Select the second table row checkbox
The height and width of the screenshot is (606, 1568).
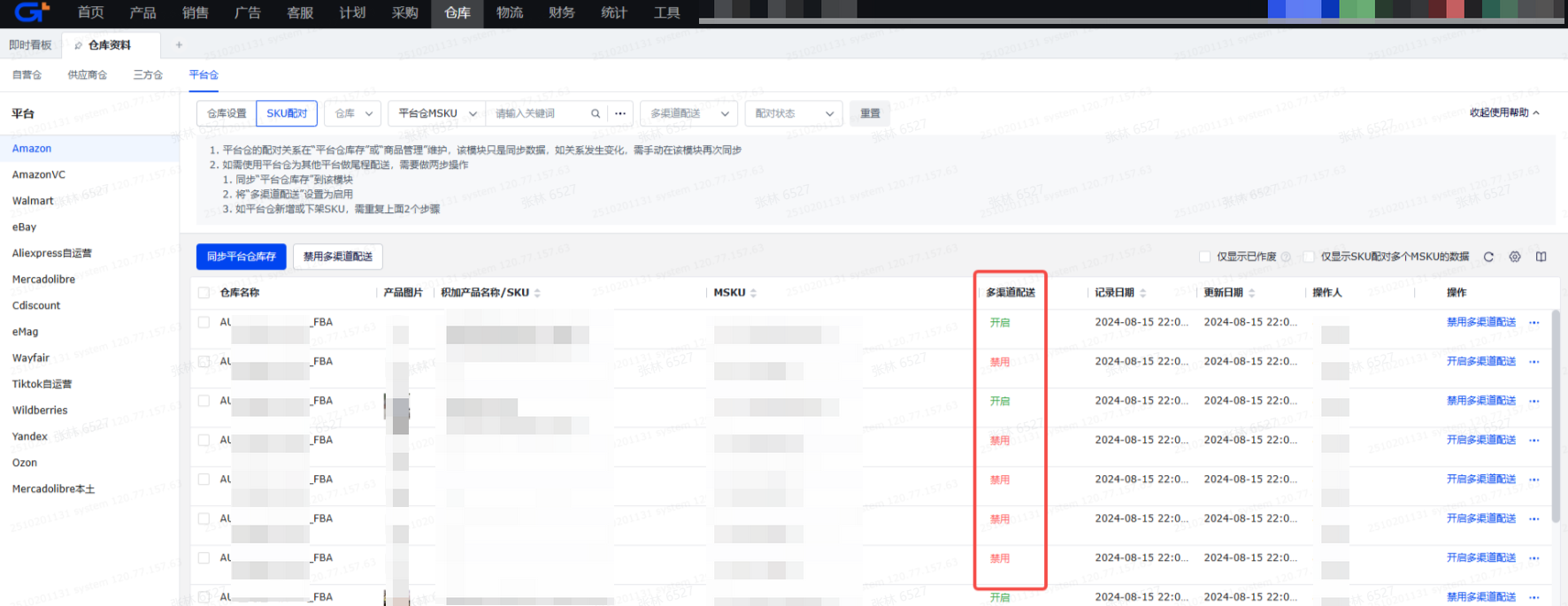tap(204, 362)
